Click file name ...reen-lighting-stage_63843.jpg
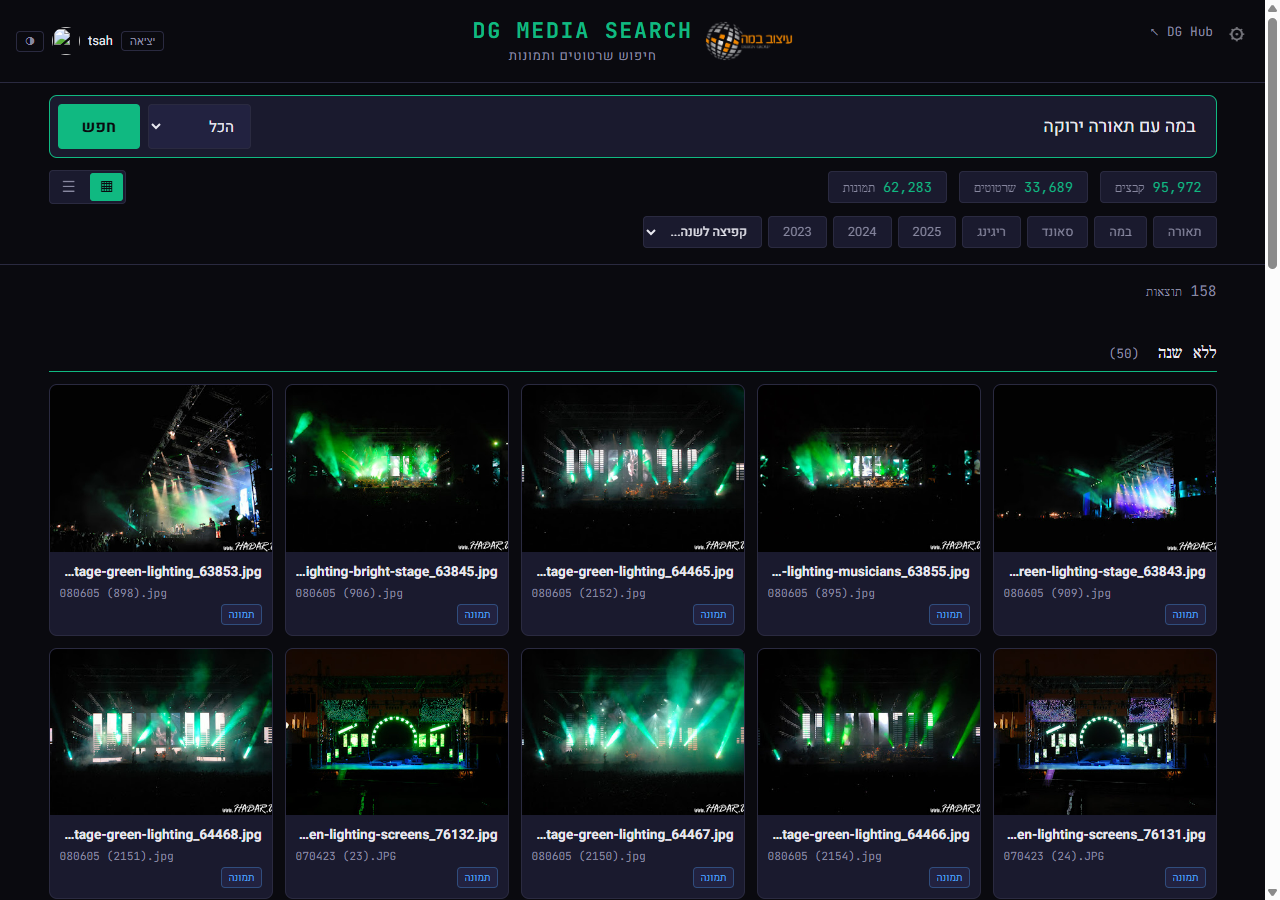1280x900 pixels. coord(1105,572)
